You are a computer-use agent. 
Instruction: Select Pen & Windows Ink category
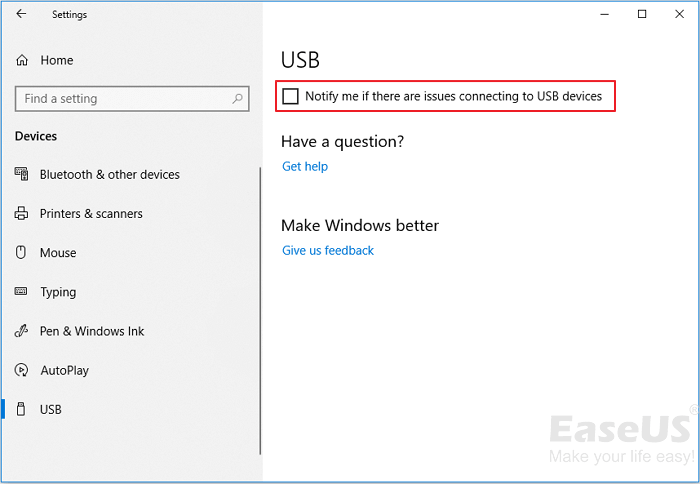(x=92, y=331)
